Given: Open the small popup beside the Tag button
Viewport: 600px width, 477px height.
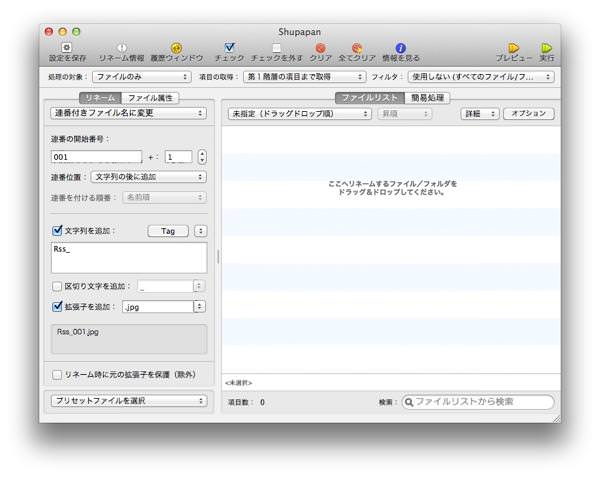Looking at the screenshot, I should coord(201,231).
